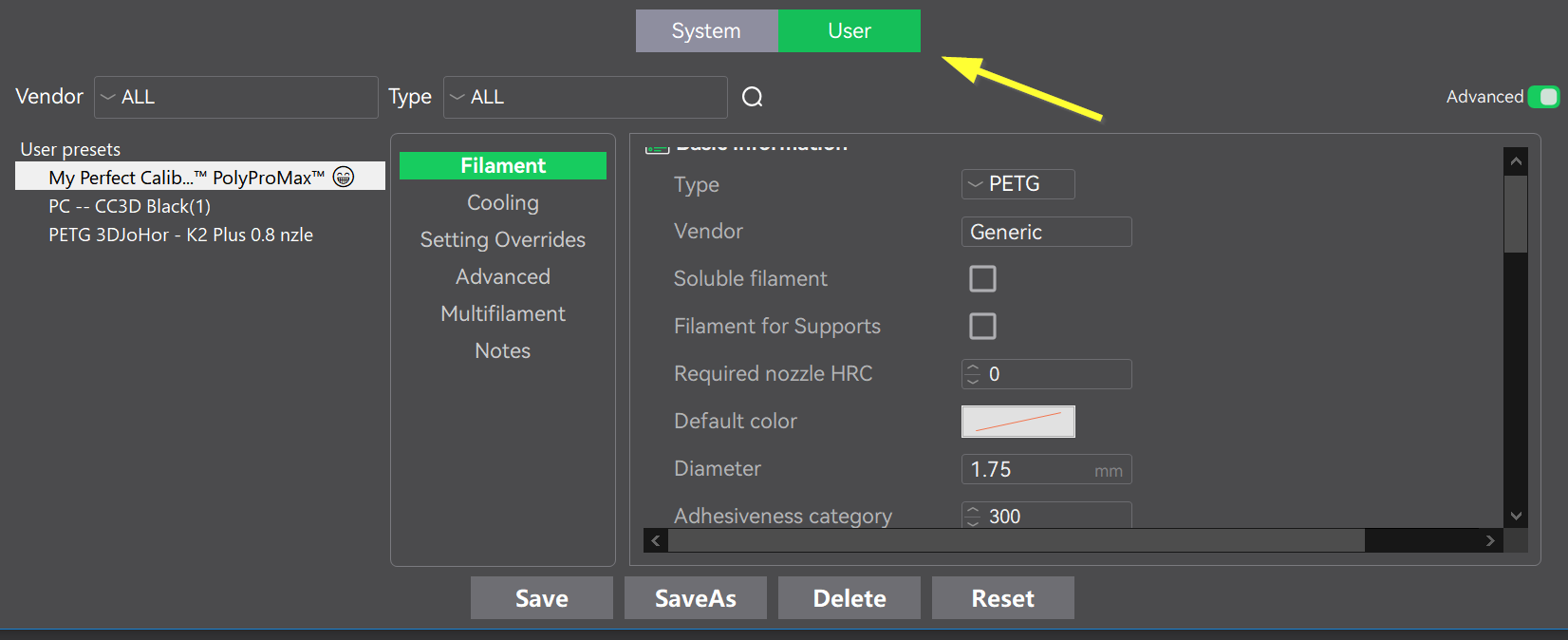Click the search magnifier icon
Screen dimensions: 1568x640
pos(752,97)
